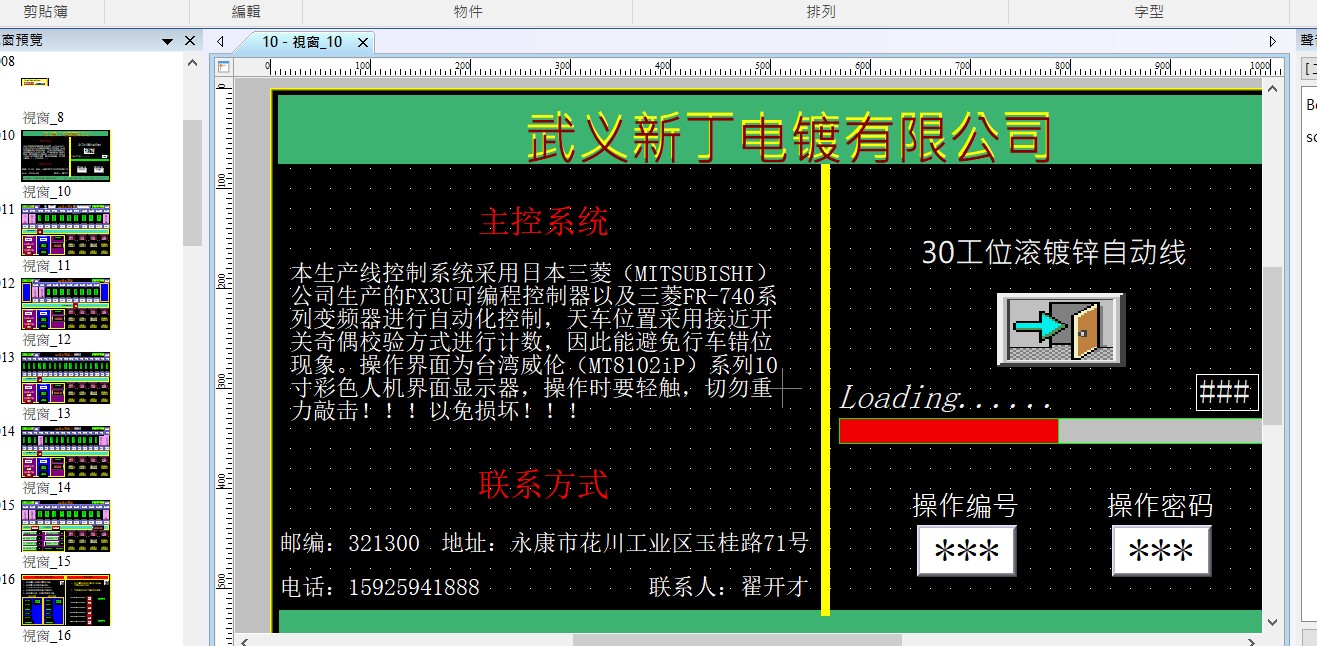This screenshot has height=646, width=1317.
Task: Click the 操作编号 input field
Action: point(966,551)
